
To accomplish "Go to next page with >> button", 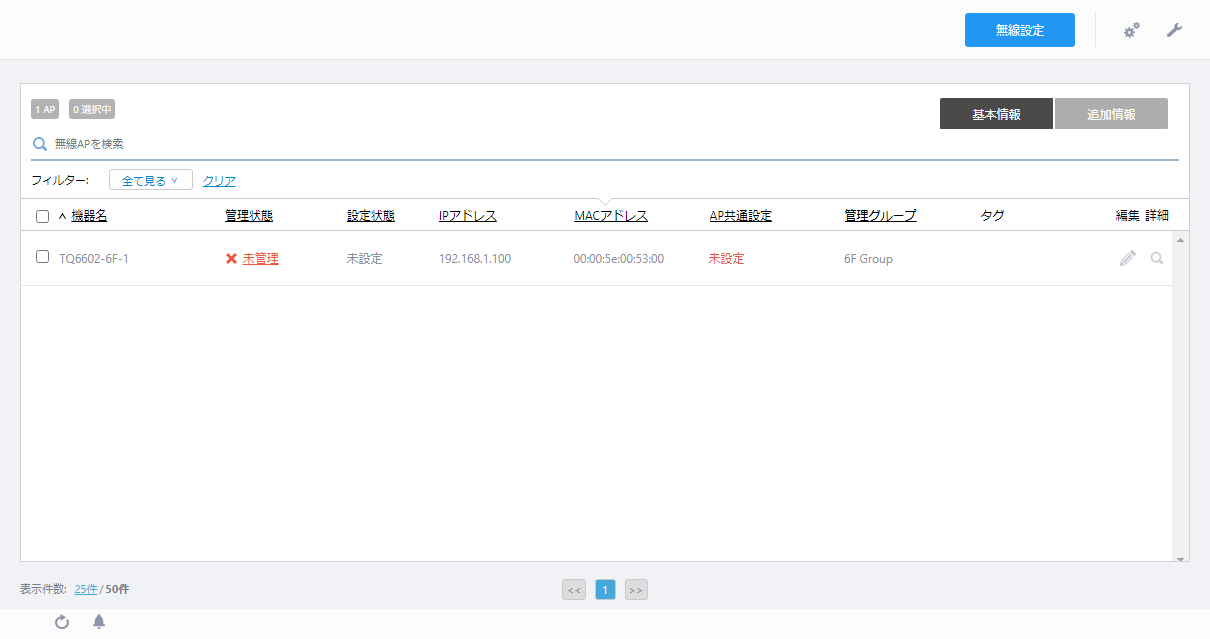I will click(636, 590).
